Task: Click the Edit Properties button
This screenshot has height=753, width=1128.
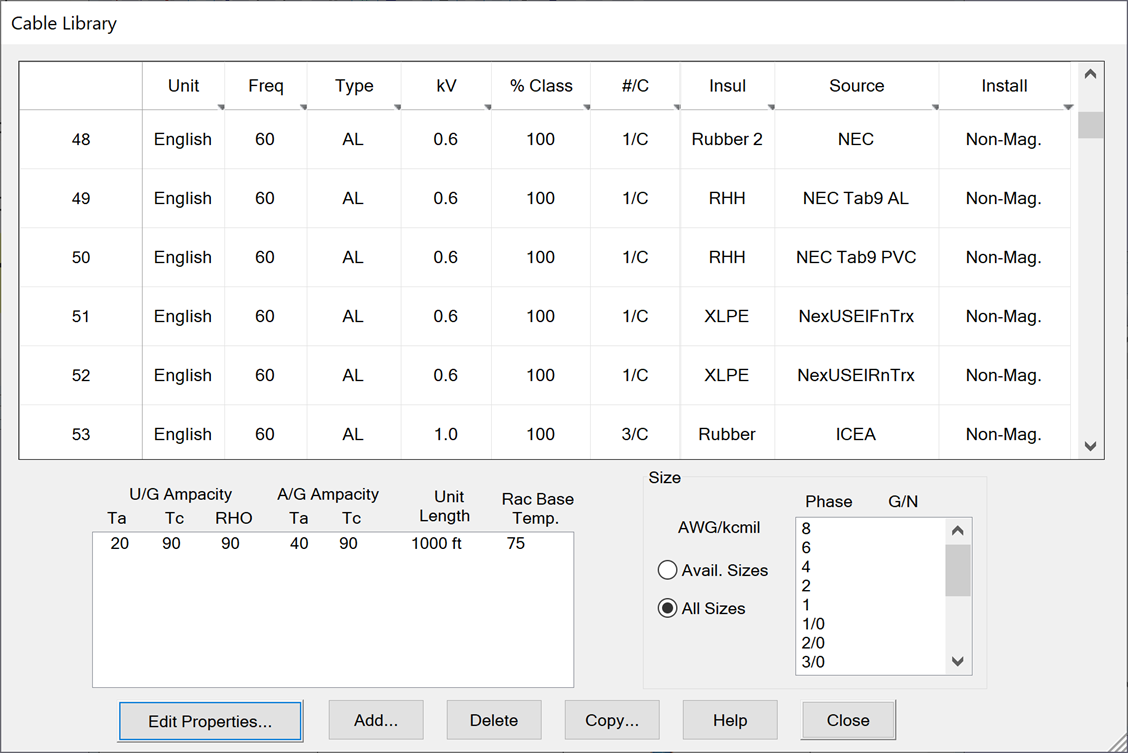Action: click(x=210, y=720)
